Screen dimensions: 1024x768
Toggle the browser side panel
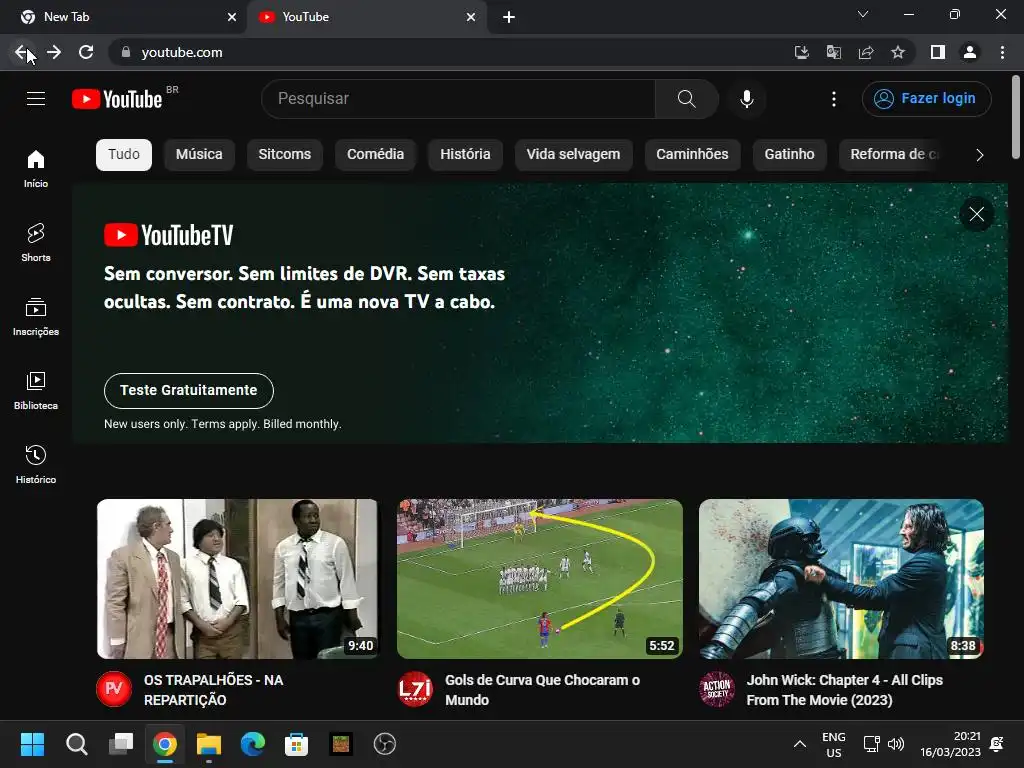pyautogui.click(x=938, y=52)
